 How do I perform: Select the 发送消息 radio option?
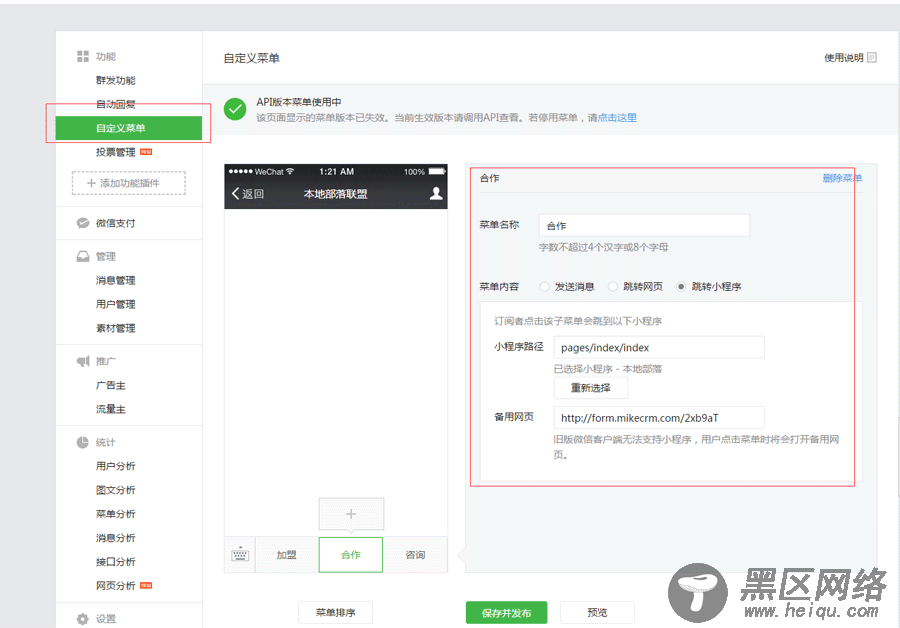pos(545,286)
